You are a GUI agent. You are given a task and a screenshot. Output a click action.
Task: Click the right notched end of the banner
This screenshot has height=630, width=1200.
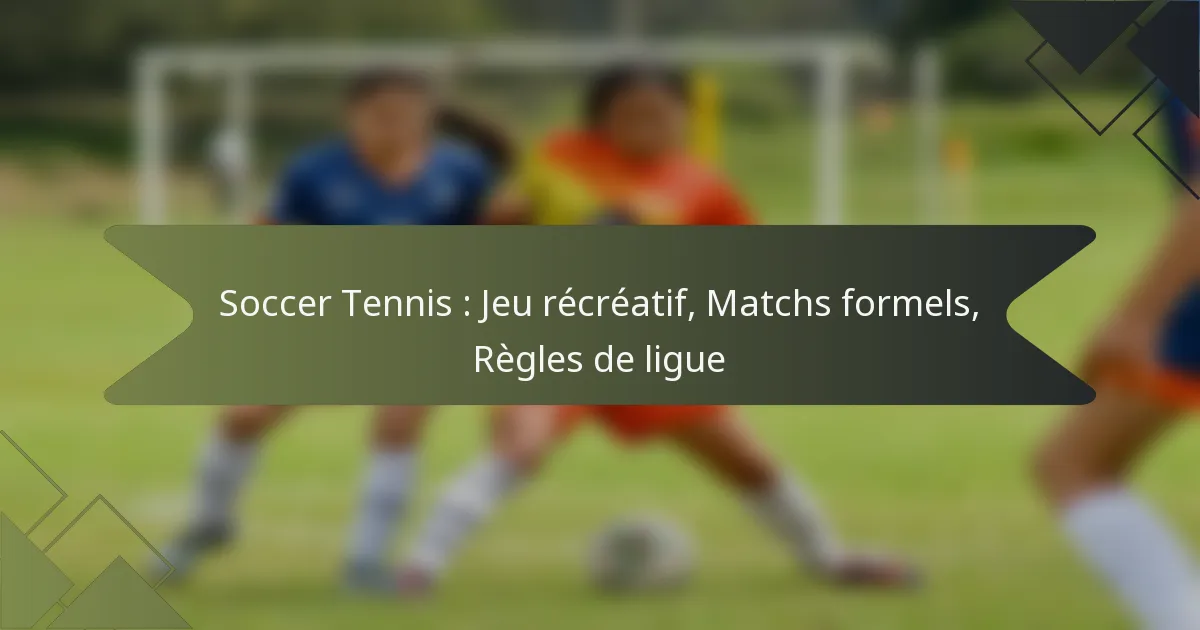point(1052,314)
